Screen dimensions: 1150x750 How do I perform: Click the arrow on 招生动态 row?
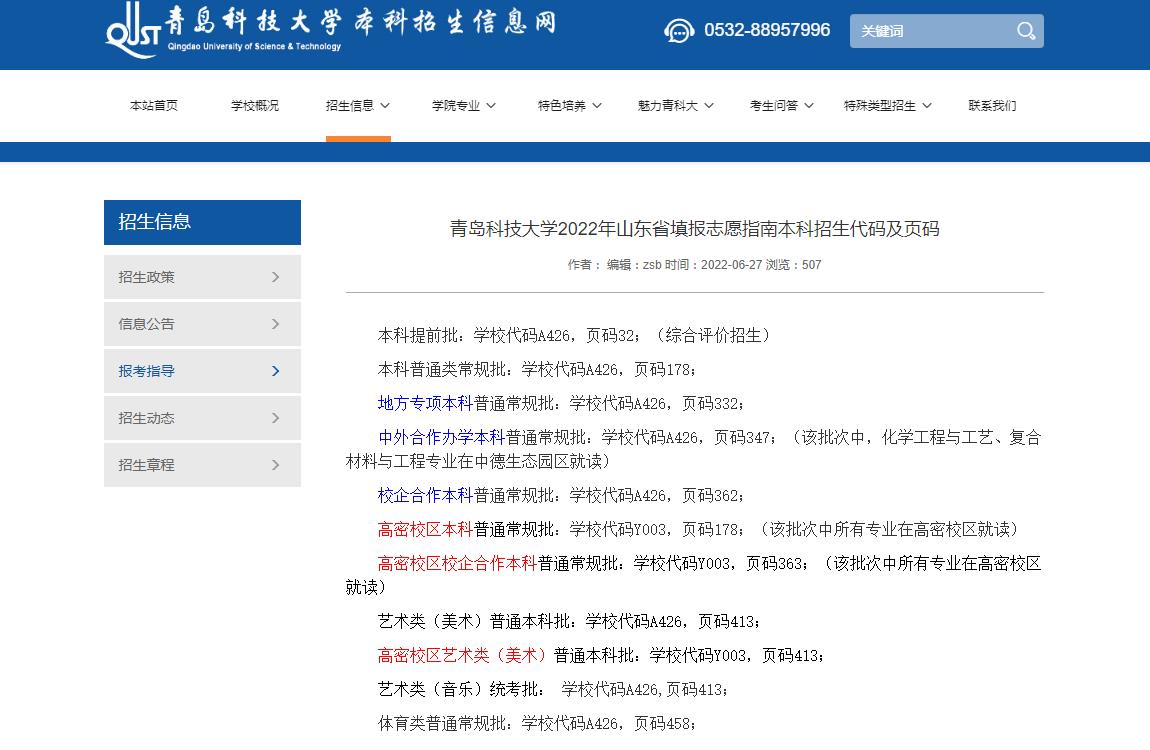coord(276,418)
